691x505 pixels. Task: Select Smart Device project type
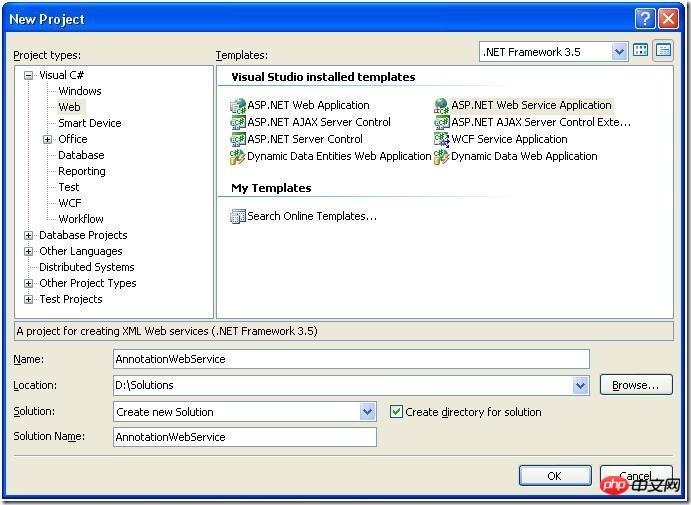point(89,123)
